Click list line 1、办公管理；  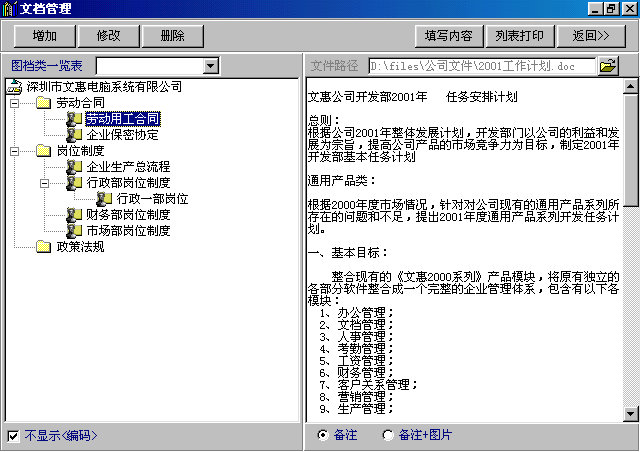coord(357,313)
